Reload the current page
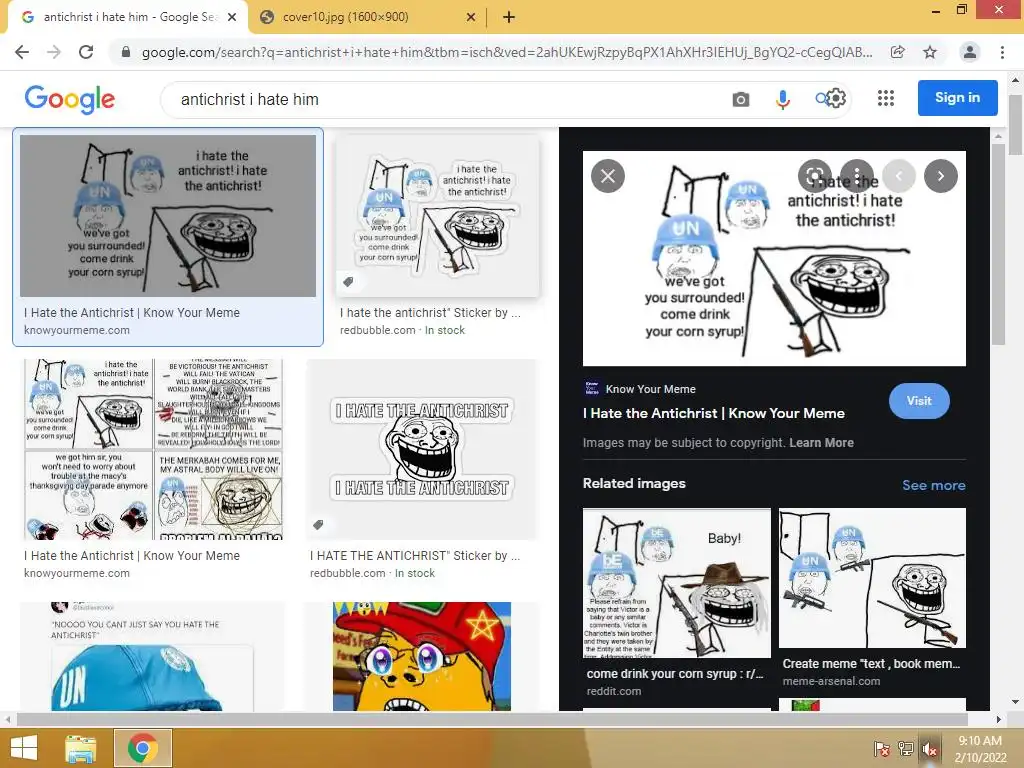This screenshot has width=1024, height=768. 86,52
